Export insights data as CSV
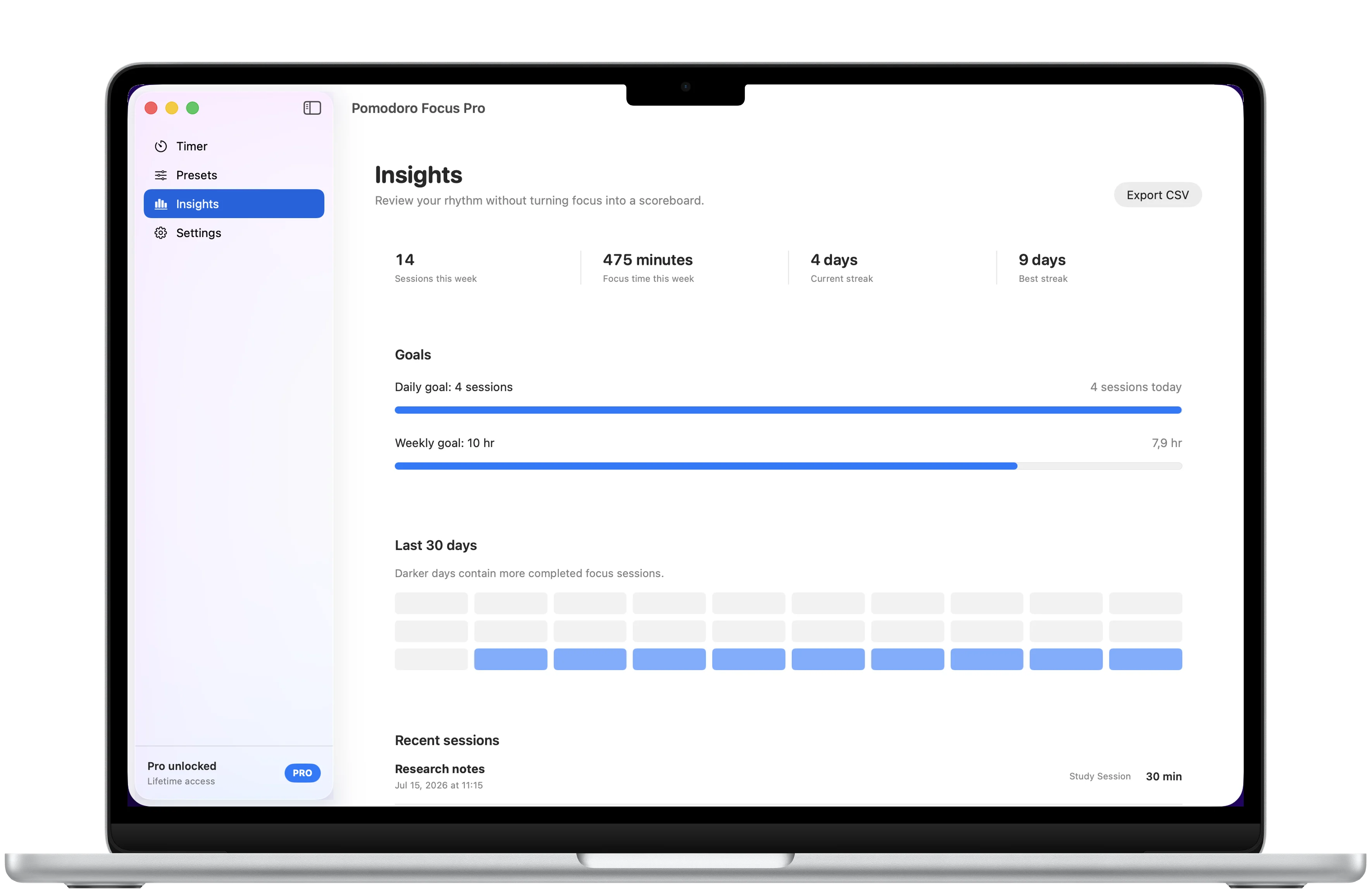 point(1157,195)
